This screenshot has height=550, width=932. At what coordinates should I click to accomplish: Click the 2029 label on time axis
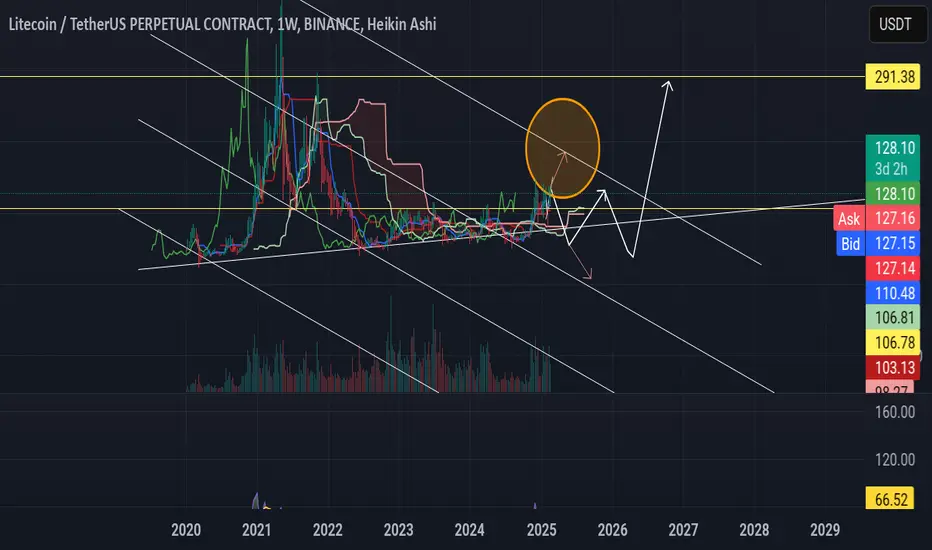pyautogui.click(x=825, y=530)
